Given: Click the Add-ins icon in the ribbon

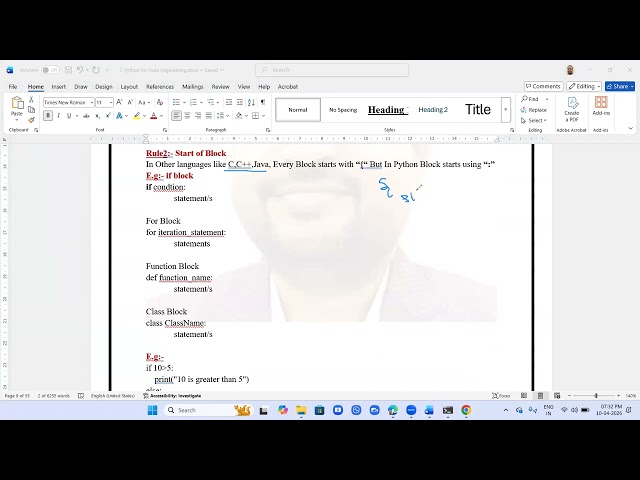Looking at the screenshot, I should click(601, 106).
